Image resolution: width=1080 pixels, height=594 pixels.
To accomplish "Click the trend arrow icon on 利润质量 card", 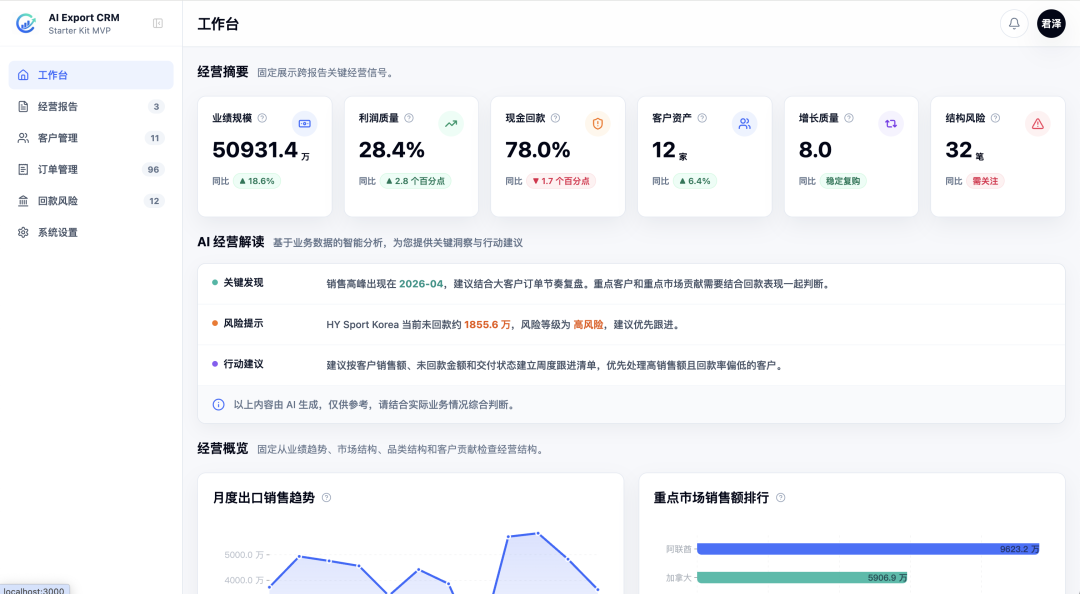I will click(x=450, y=123).
